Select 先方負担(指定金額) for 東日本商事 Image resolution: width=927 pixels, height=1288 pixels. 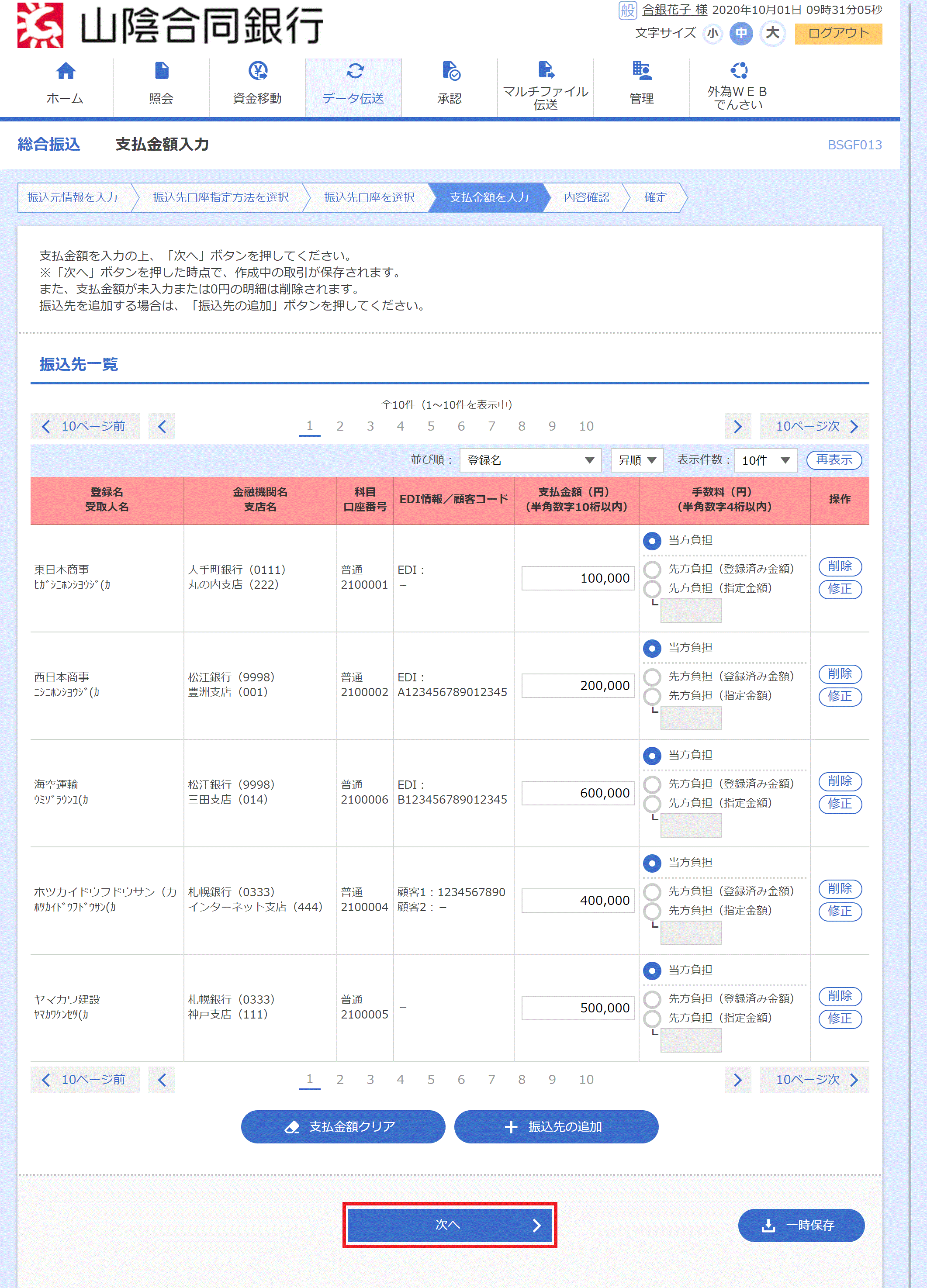(652, 588)
